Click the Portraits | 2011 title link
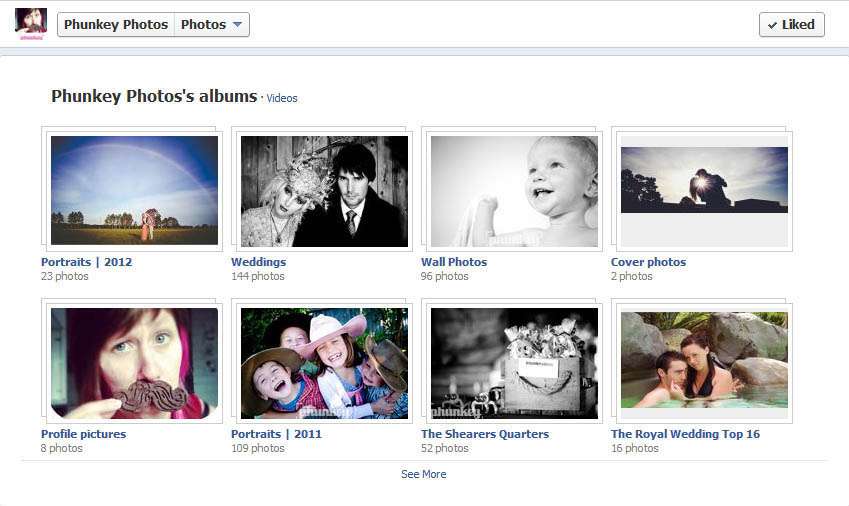The height and width of the screenshot is (506, 849). [x=276, y=434]
